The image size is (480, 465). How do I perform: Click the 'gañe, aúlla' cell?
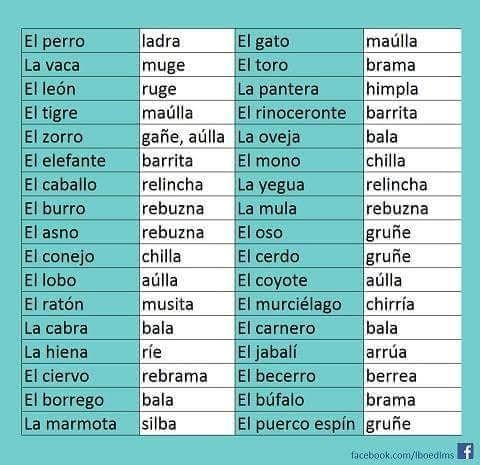(187, 137)
